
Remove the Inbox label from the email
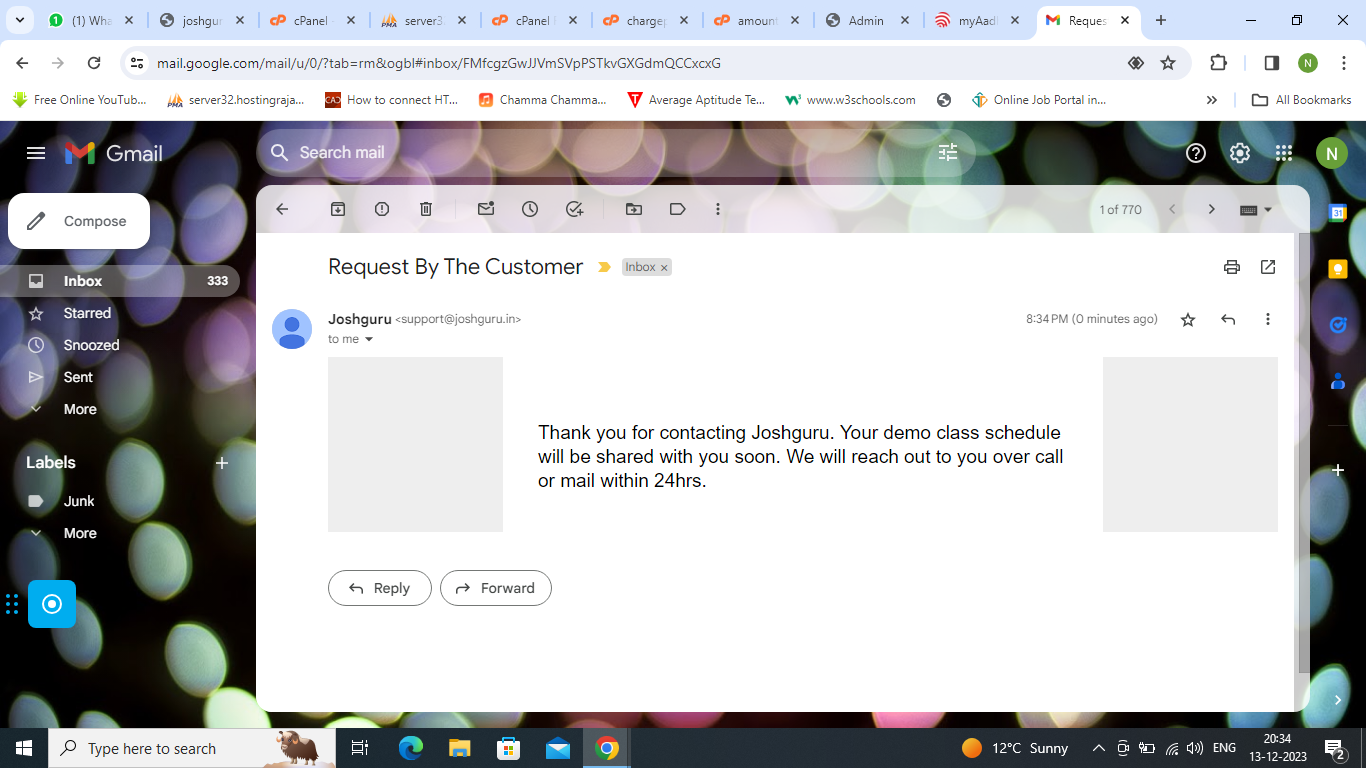click(x=664, y=268)
